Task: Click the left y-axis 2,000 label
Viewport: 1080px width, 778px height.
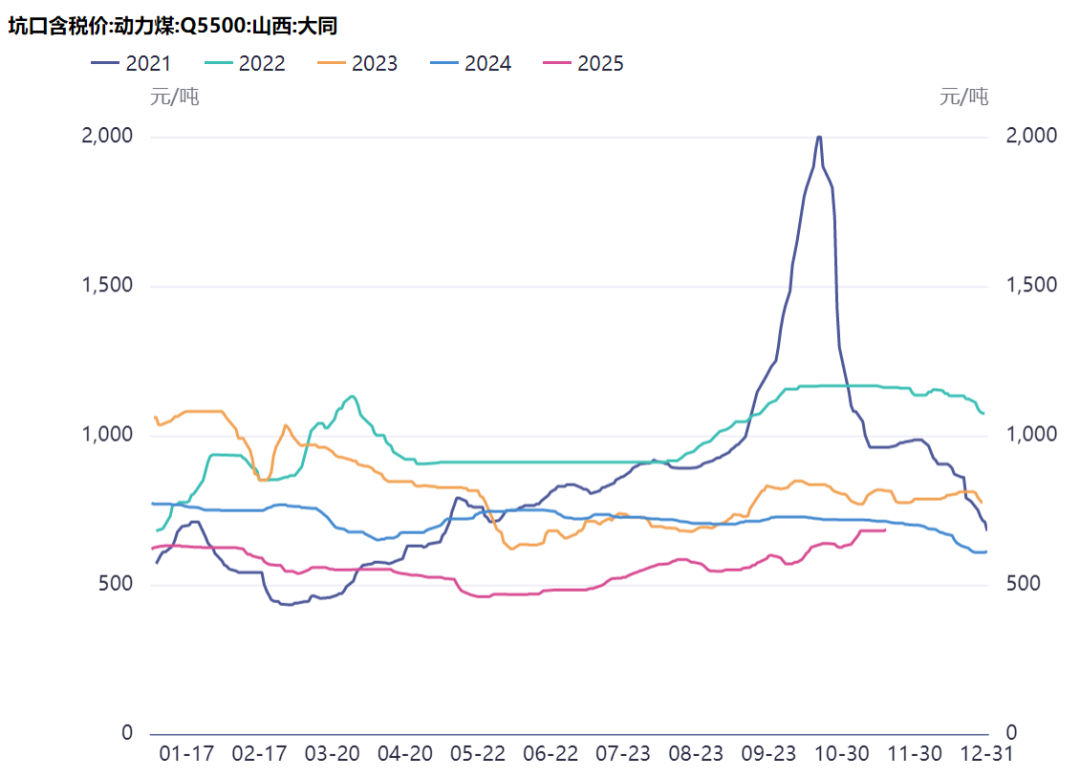Action: 106,136
